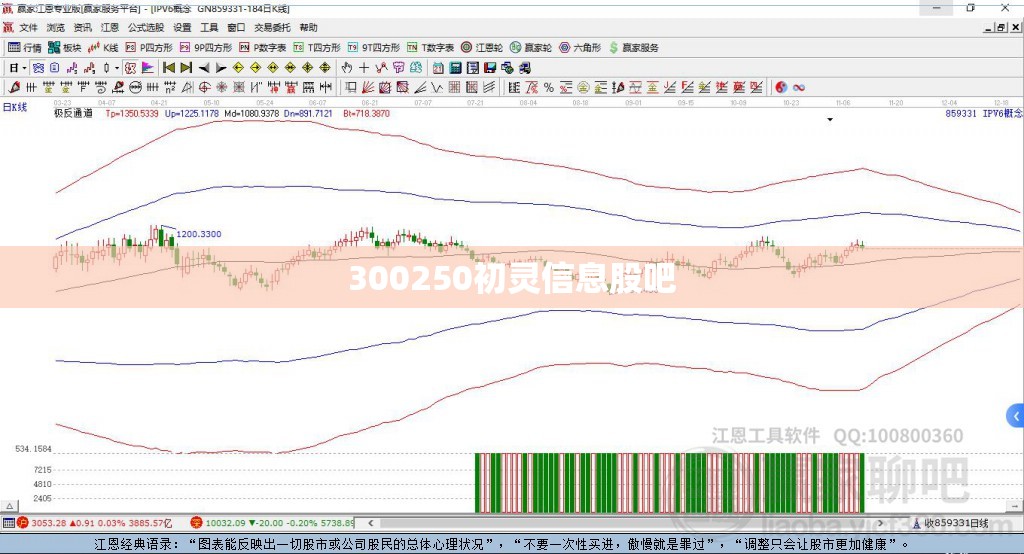
Task: Click the save floppy disk icon
Action: point(490,68)
